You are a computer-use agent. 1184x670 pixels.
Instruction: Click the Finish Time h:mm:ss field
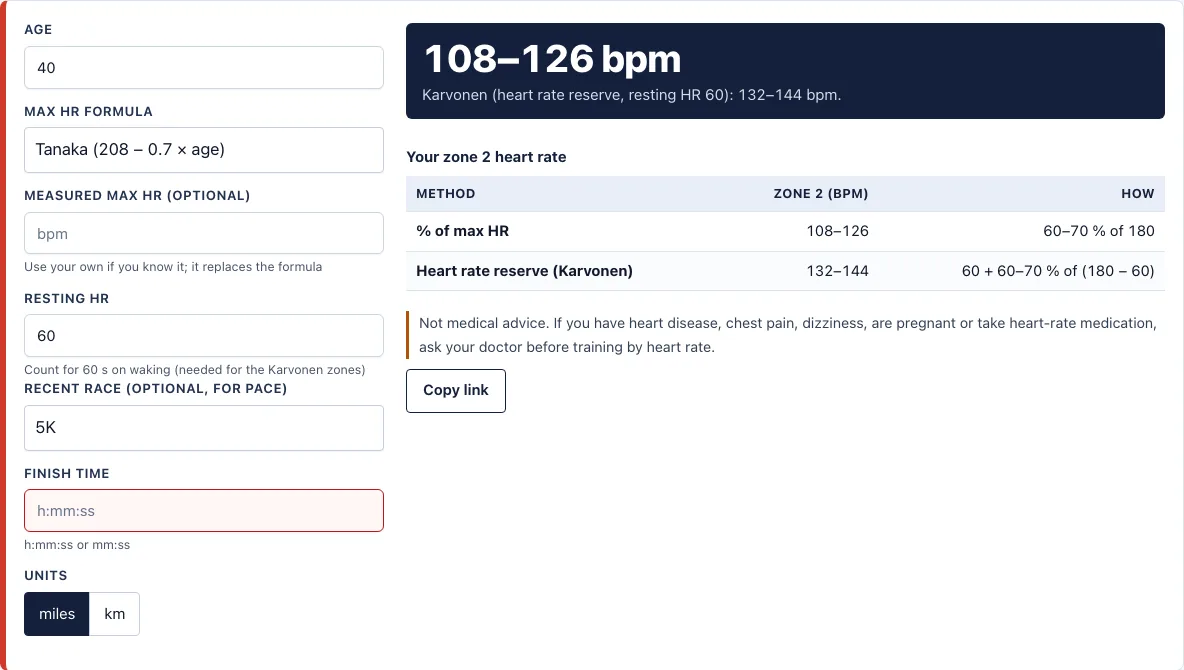(204, 511)
